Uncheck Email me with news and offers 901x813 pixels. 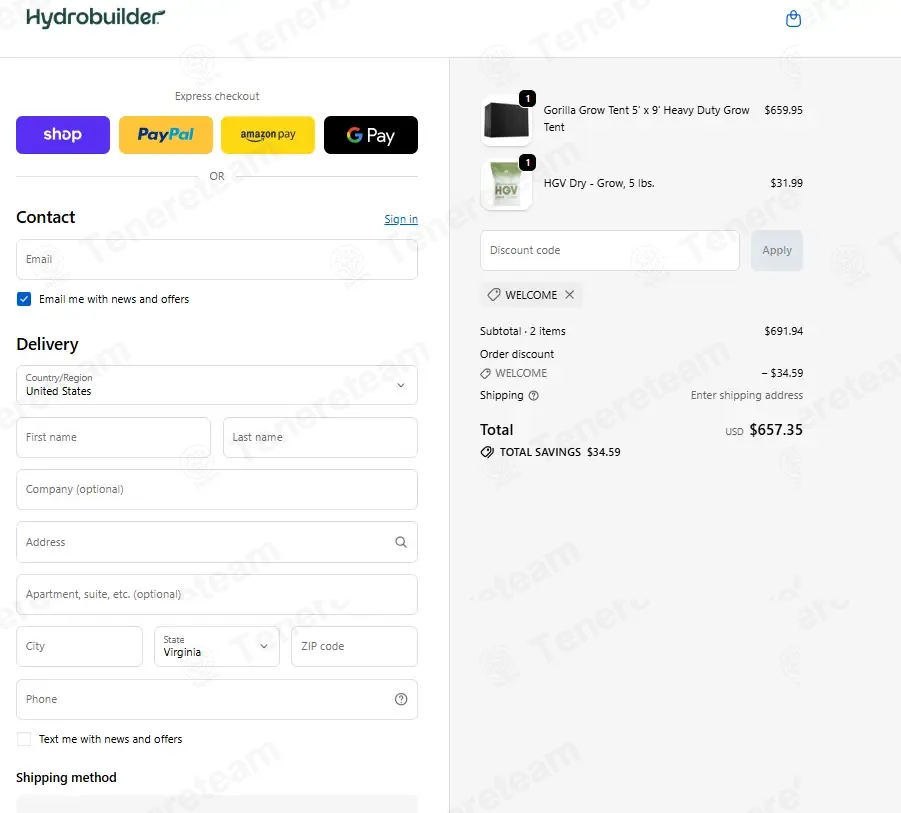coord(24,299)
